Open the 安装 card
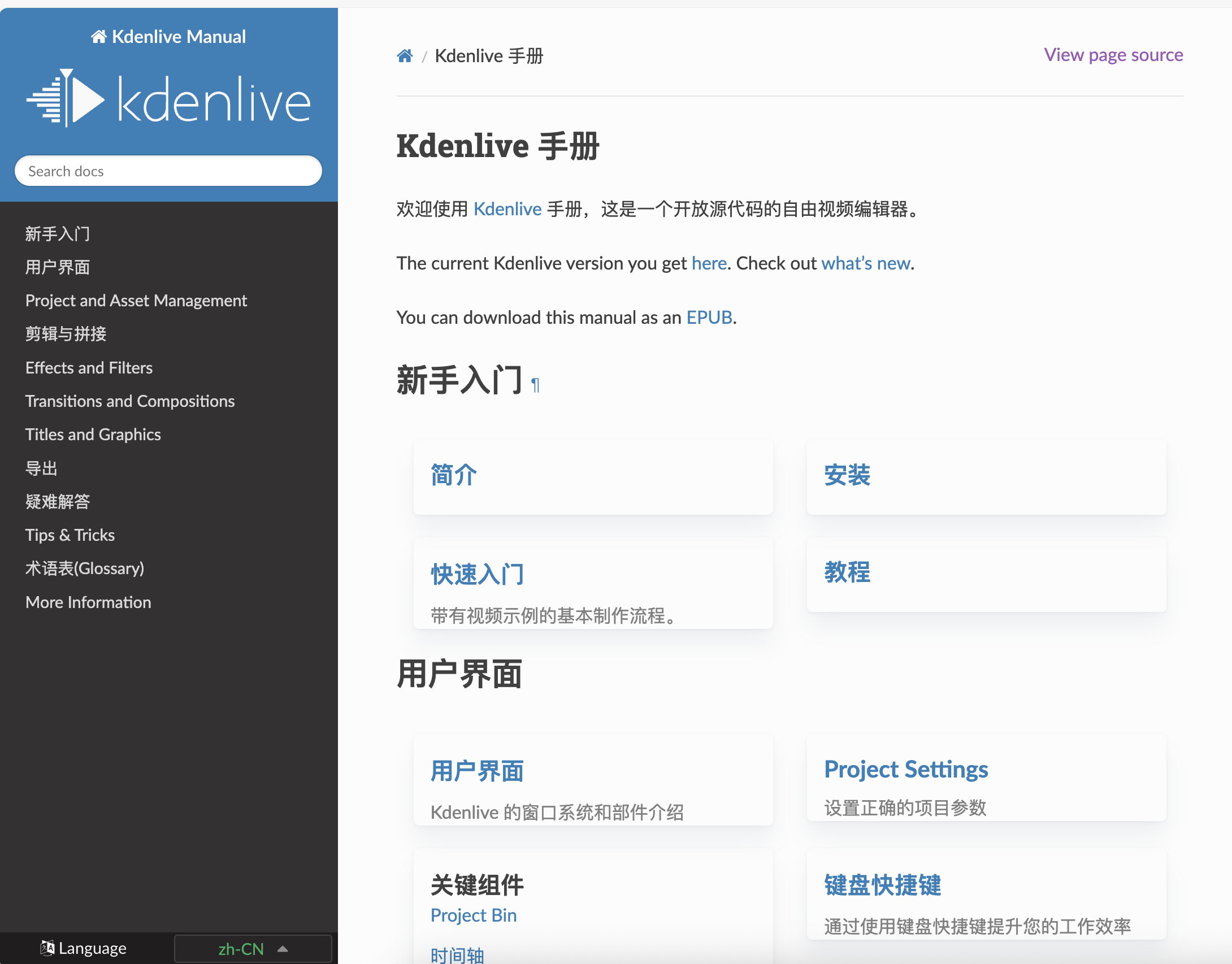This screenshot has width=1232, height=964. coord(847,475)
